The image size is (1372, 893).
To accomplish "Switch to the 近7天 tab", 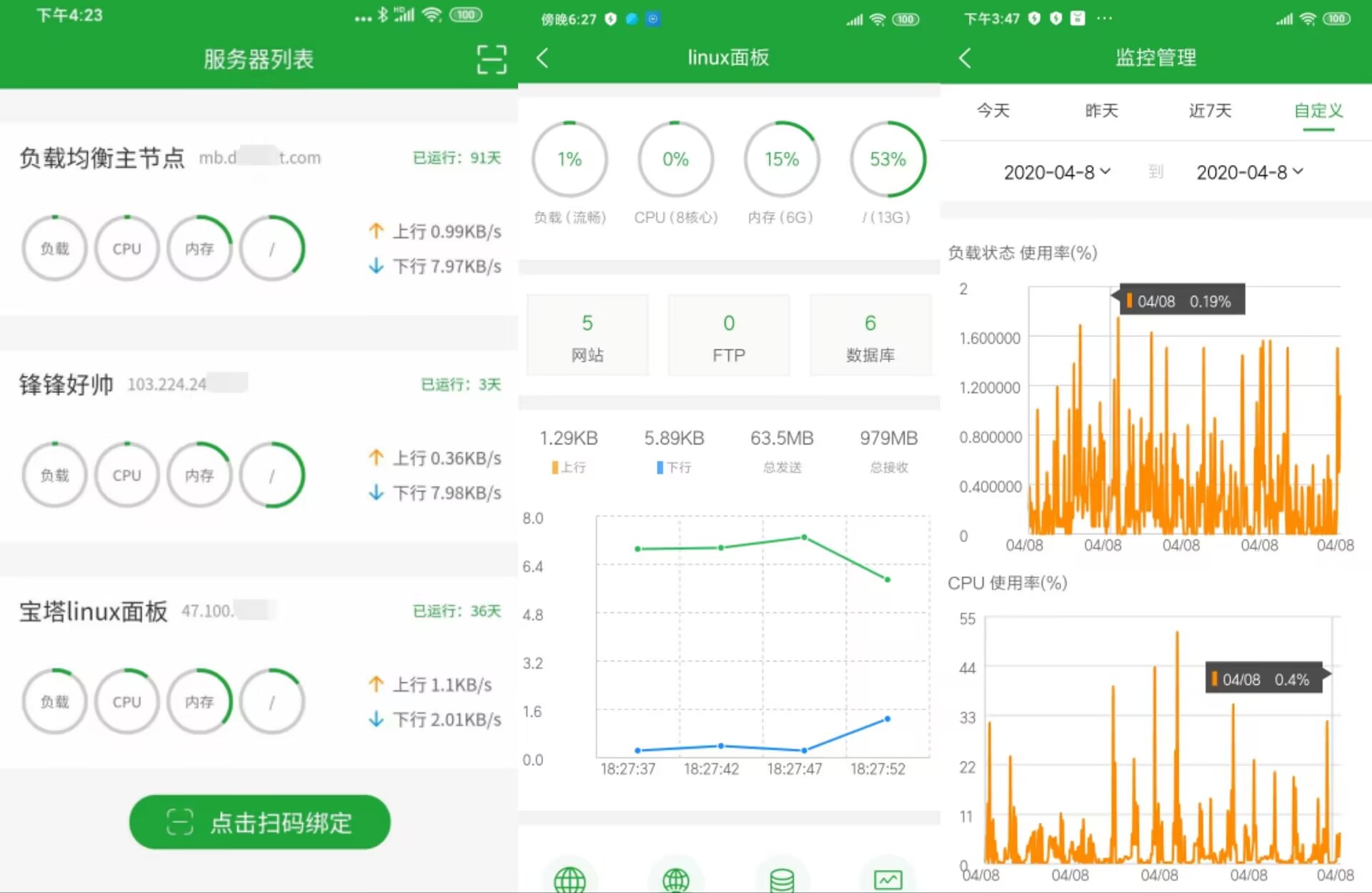I will (x=1209, y=110).
